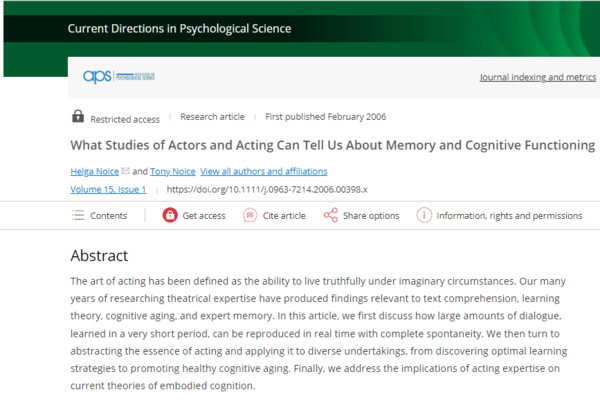Viewport: 600px width, 410px height.
Task: Click the article DOI link
Action: click(x=267, y=188)
